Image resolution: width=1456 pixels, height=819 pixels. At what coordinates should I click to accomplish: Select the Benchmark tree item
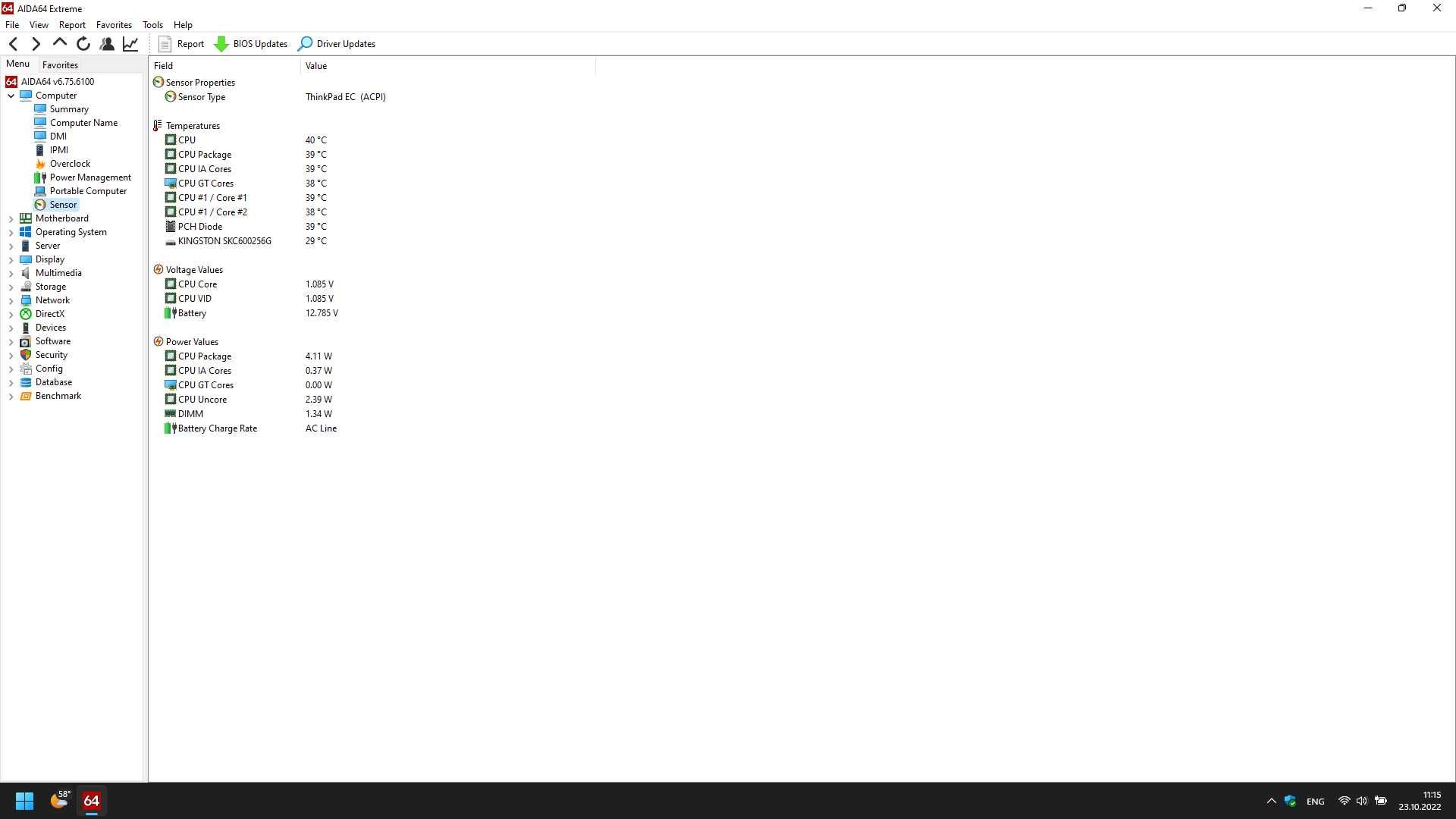click(58, 395)
